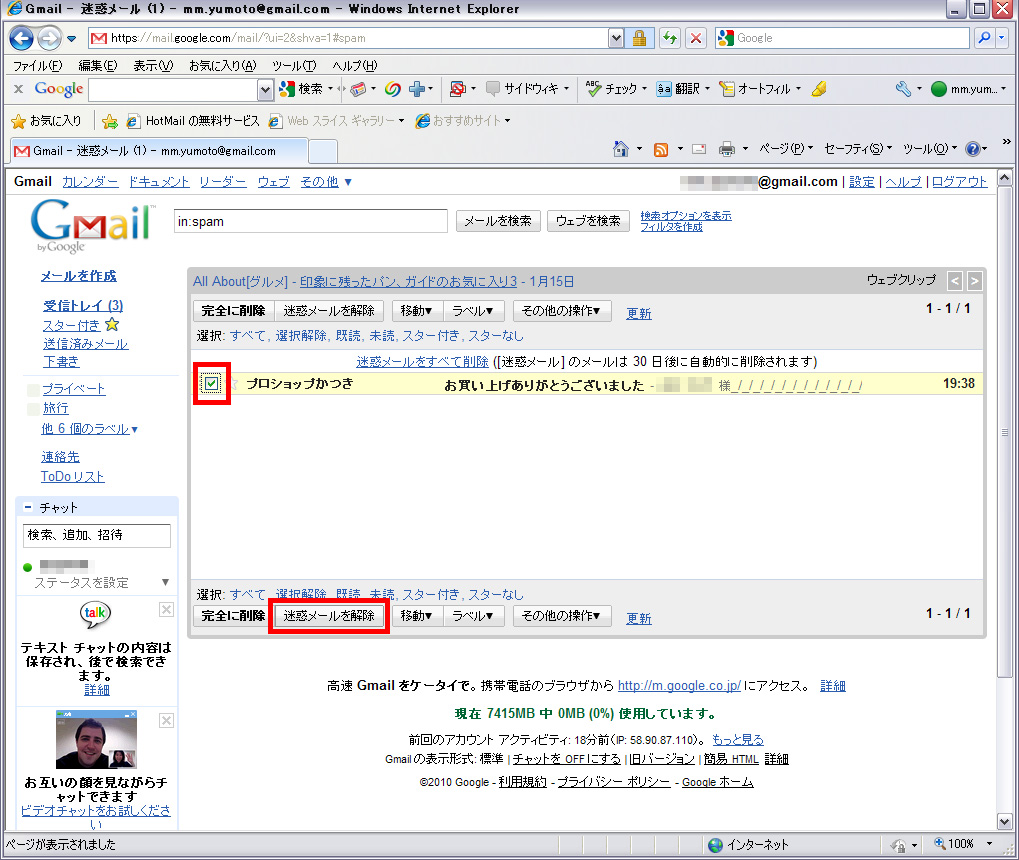
Task: Click the Read Mail envelope icon in command bar
Action: [699, 150]
